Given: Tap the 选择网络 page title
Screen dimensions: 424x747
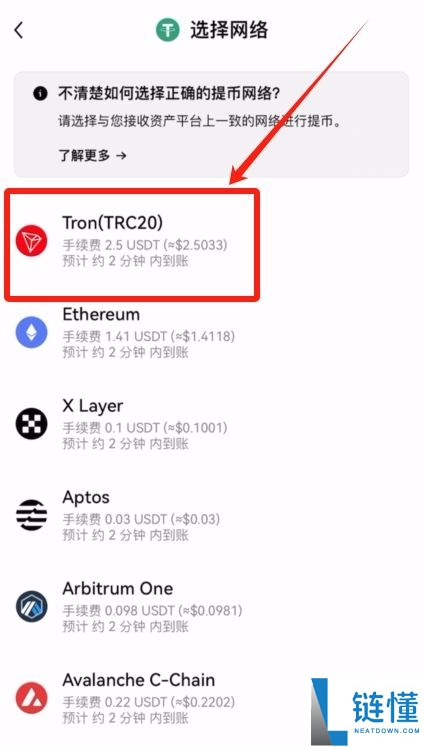Looking at the screenshot, I should coord(229,30).
